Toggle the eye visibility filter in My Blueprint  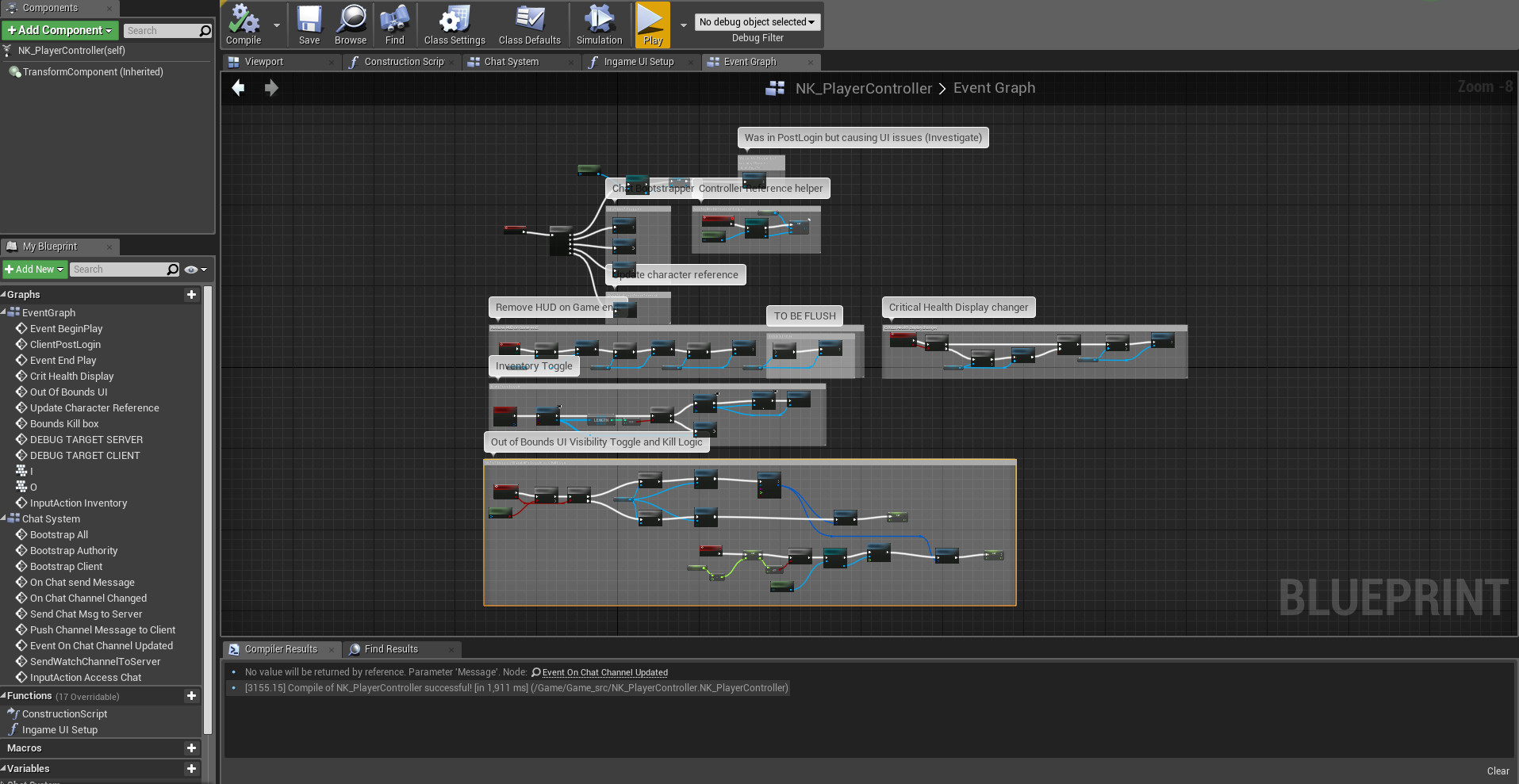pyautogui.click(x=190, y=270)
